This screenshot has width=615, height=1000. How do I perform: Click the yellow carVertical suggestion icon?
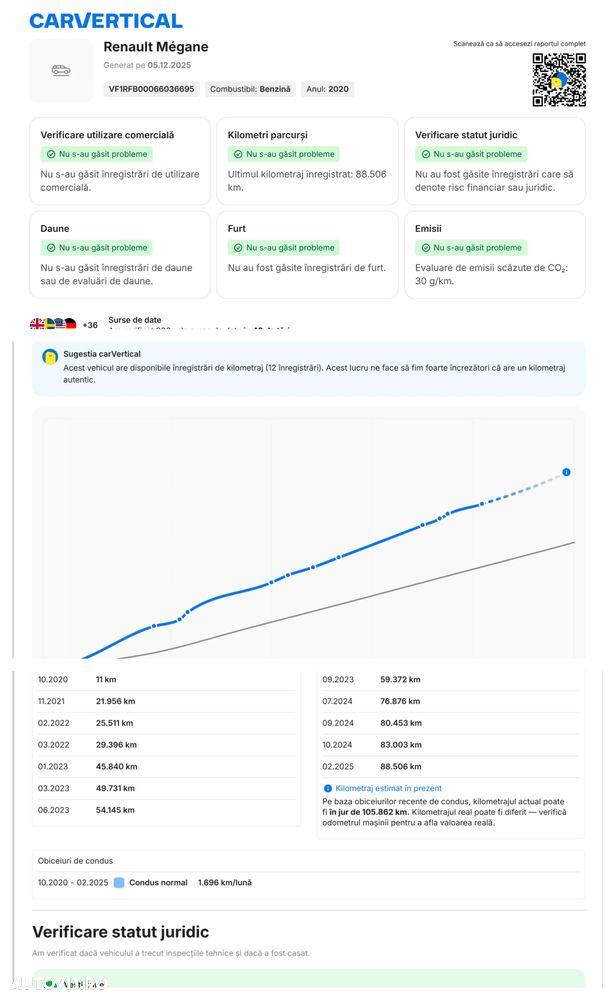point(49,355)
